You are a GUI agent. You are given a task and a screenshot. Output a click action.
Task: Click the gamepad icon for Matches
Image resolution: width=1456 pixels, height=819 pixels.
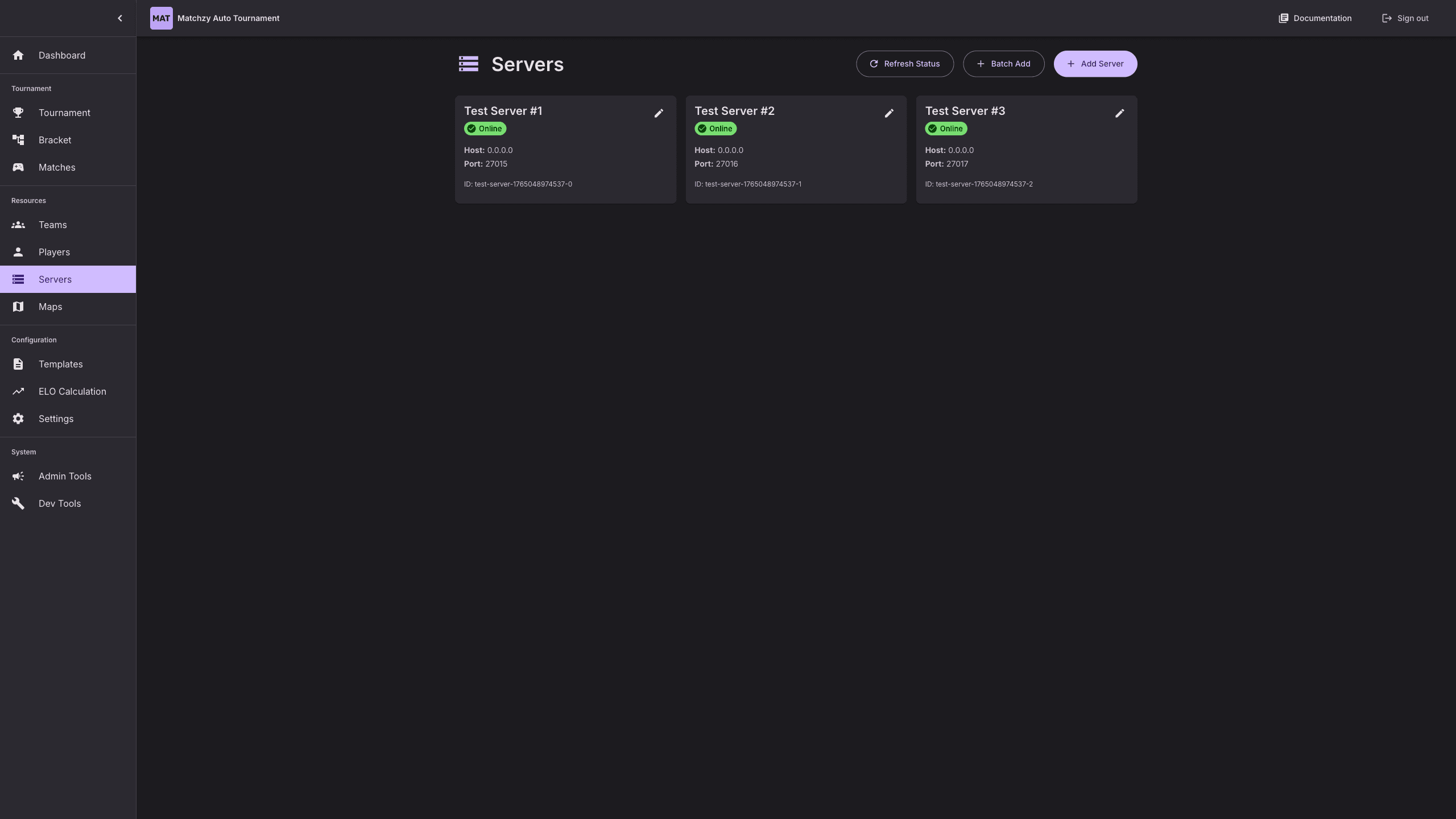(18, 167)
